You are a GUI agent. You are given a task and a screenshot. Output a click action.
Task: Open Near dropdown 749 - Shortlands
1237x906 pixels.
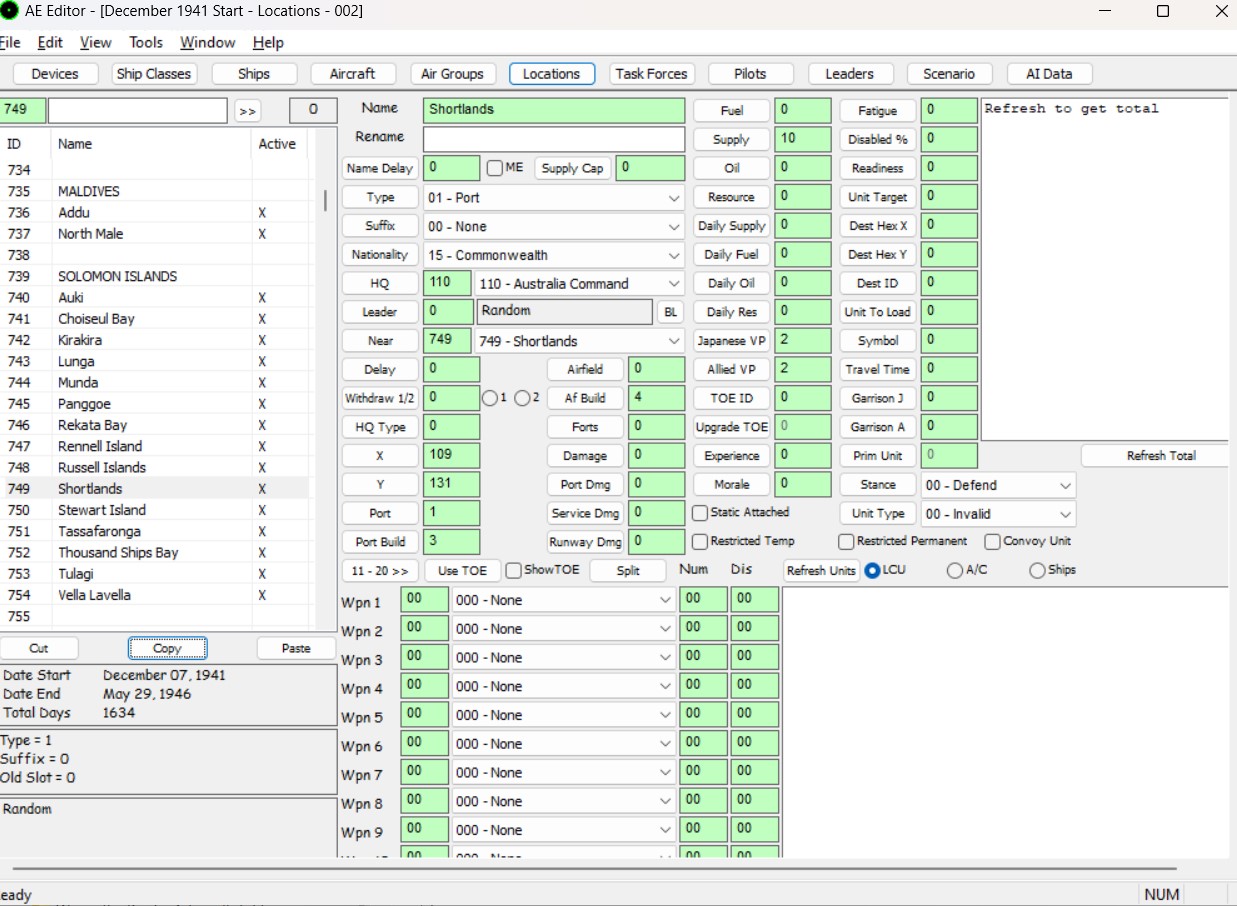point(580,341)
